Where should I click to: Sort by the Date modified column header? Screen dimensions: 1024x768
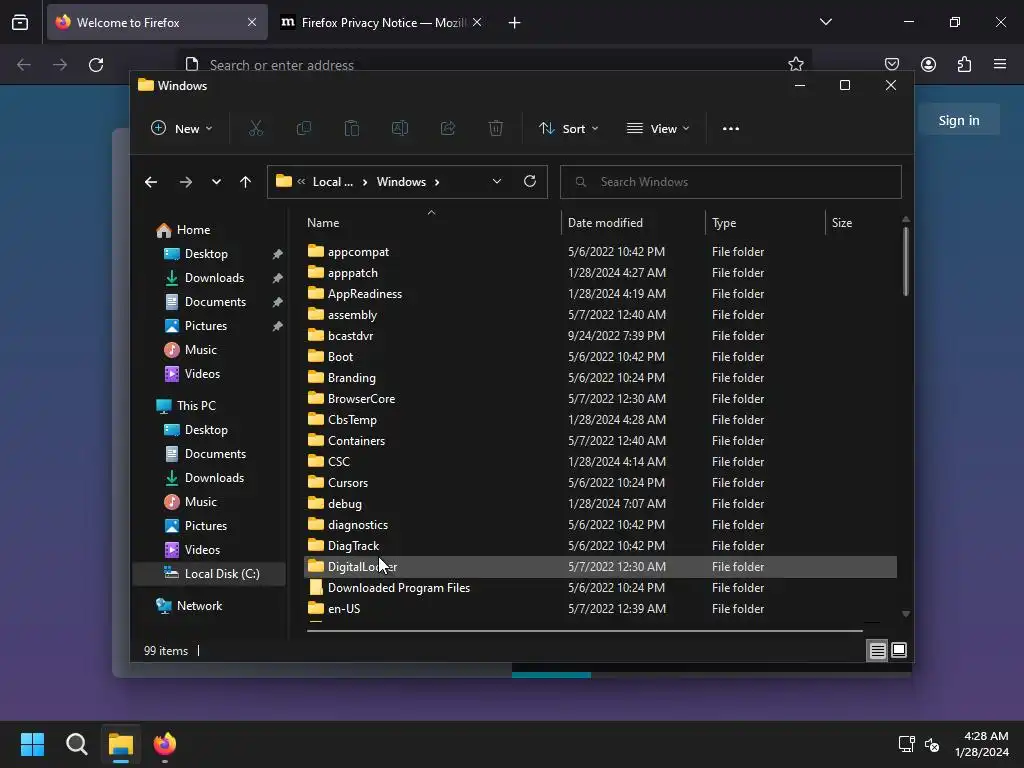[x=633, y=223]
